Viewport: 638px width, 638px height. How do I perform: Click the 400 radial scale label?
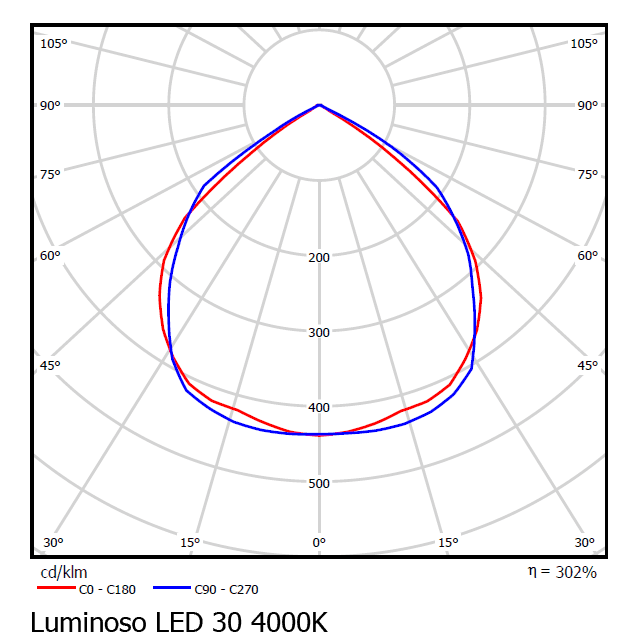tap(319, 408)
